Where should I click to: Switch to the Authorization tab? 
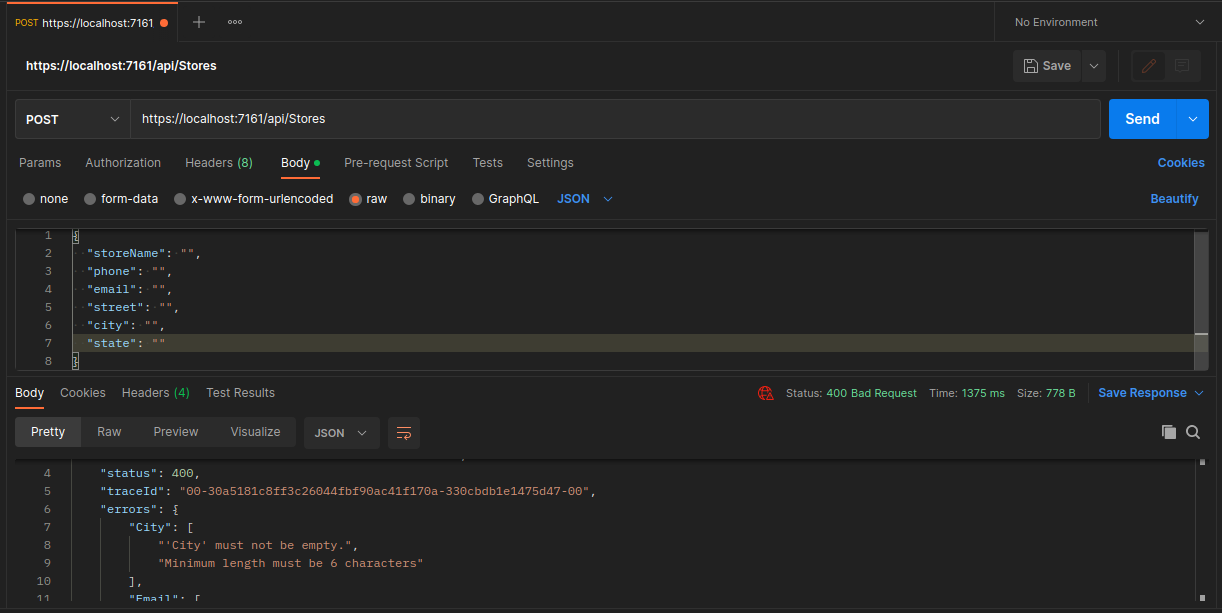tap(123, 163)
